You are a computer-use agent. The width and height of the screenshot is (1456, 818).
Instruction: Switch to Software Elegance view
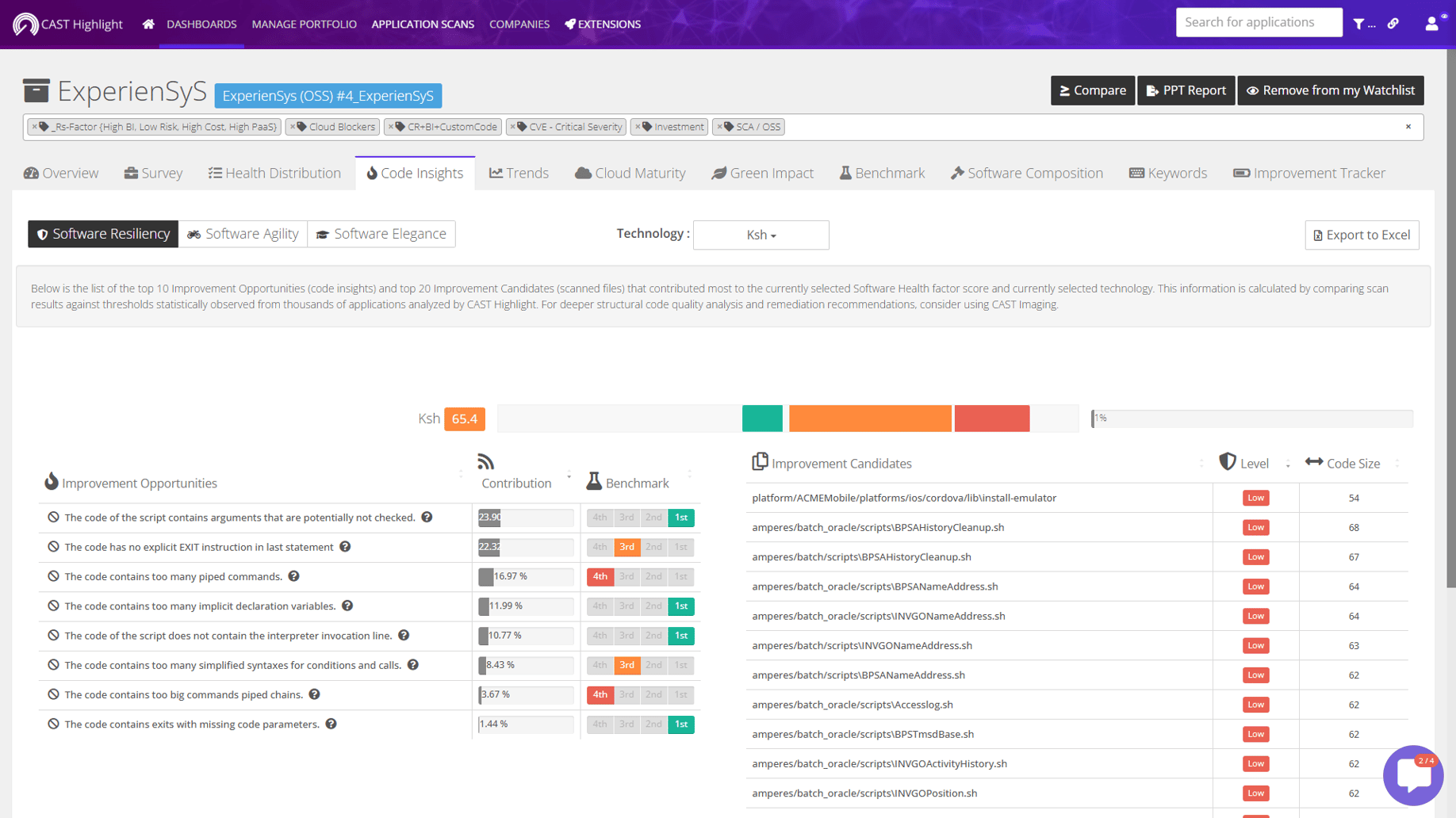[381, 234]
